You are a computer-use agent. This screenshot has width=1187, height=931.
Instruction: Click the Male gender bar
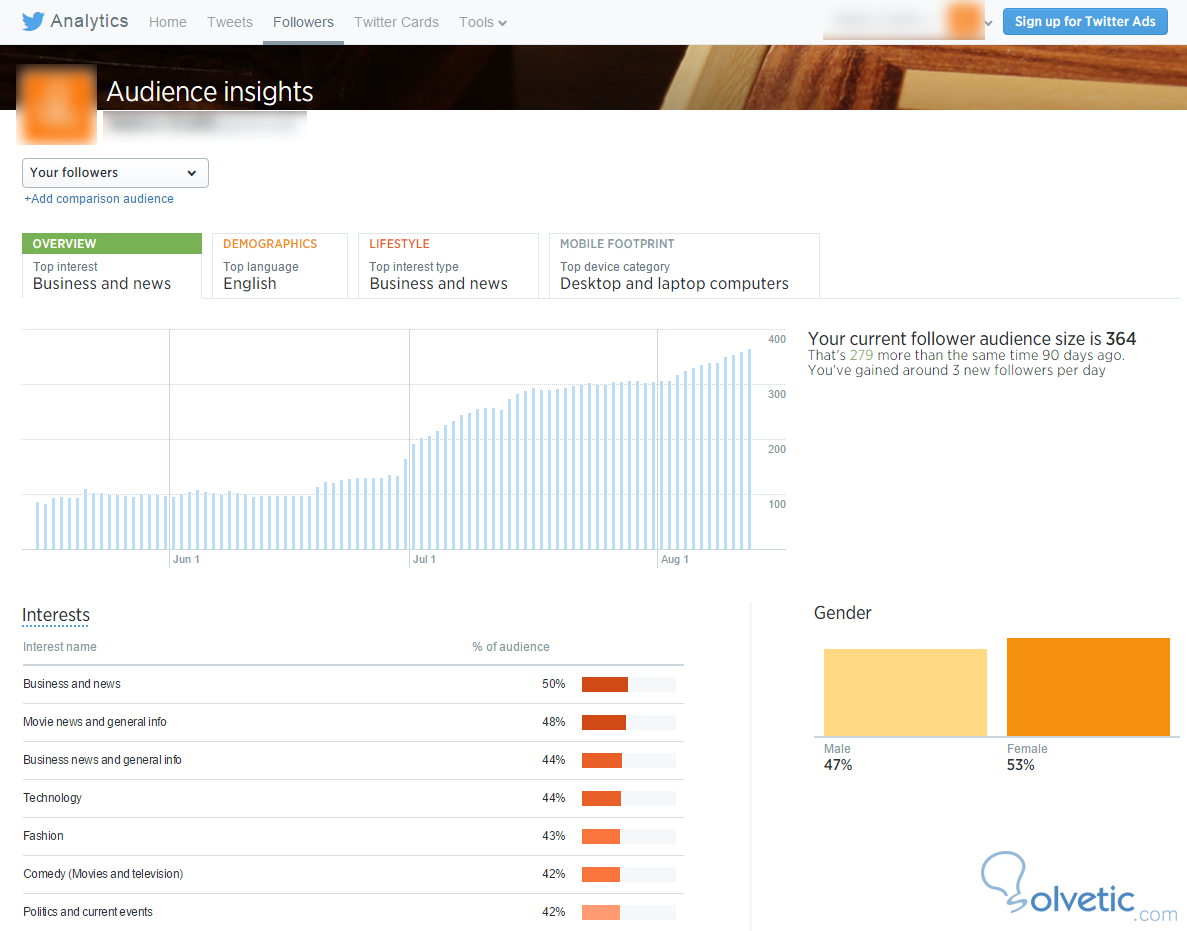[x=905, y=692]
